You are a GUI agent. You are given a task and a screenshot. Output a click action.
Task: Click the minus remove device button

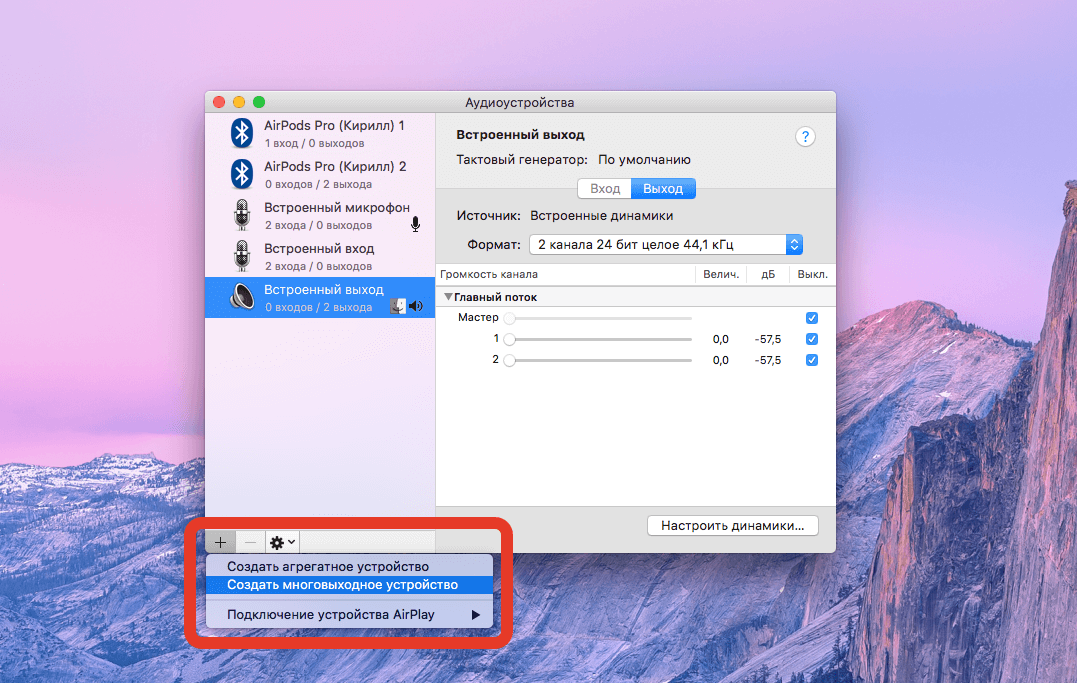pyautogui.click(x=251, y=542)
